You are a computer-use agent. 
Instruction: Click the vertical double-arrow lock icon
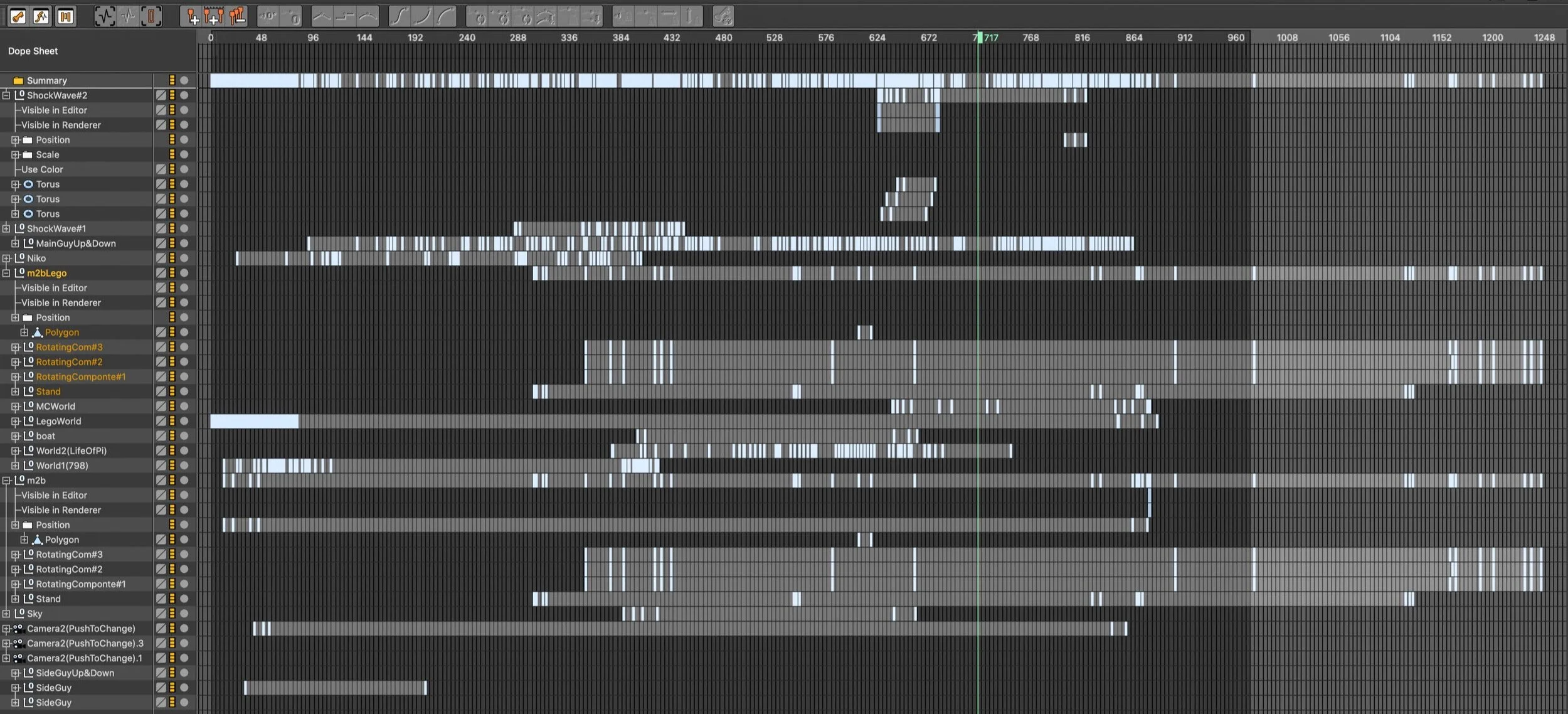coord(692,16)
